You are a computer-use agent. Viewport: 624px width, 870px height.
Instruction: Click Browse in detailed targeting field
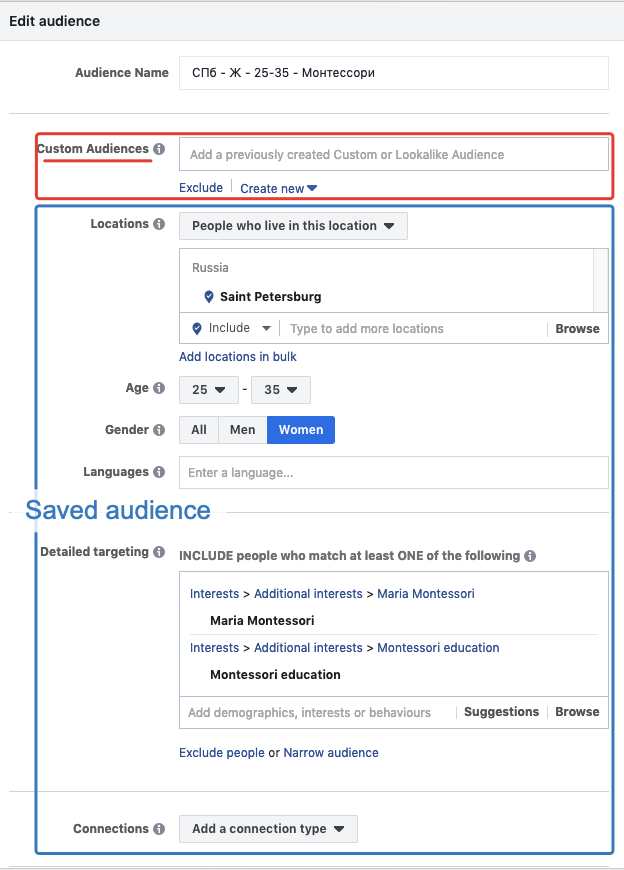point(577,712)
